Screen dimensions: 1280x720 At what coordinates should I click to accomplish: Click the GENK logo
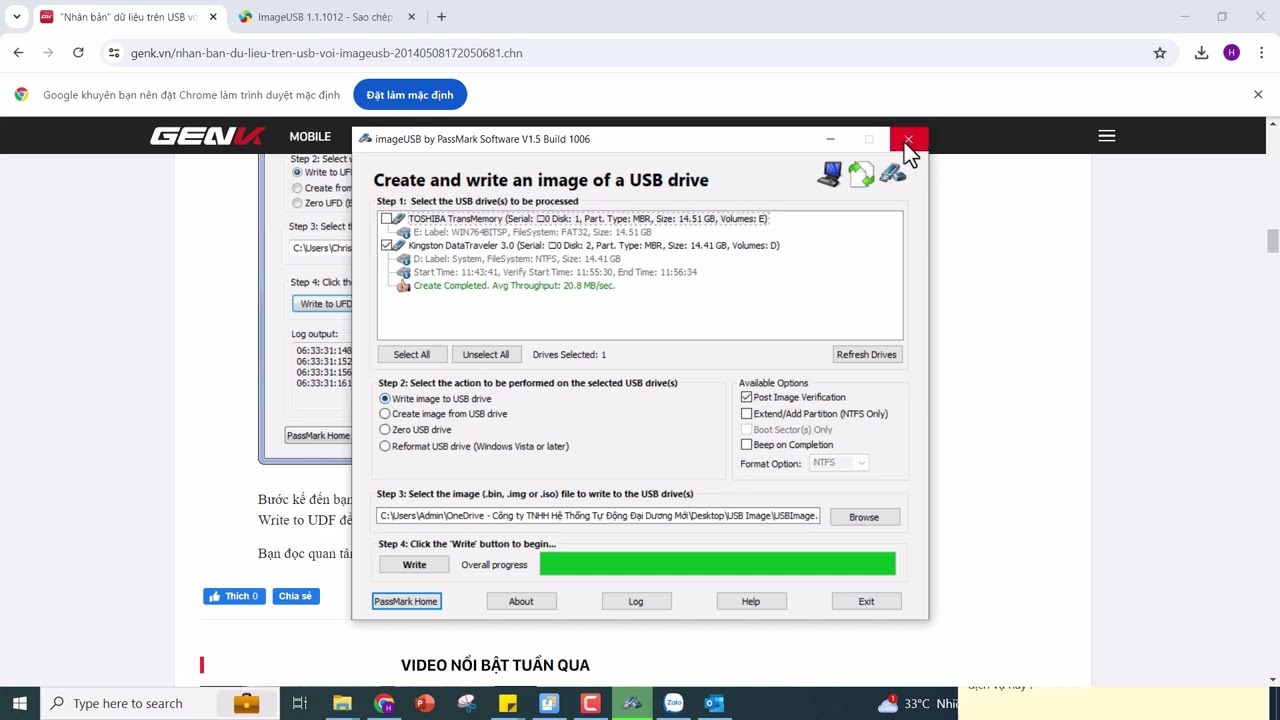click(208, 136)
